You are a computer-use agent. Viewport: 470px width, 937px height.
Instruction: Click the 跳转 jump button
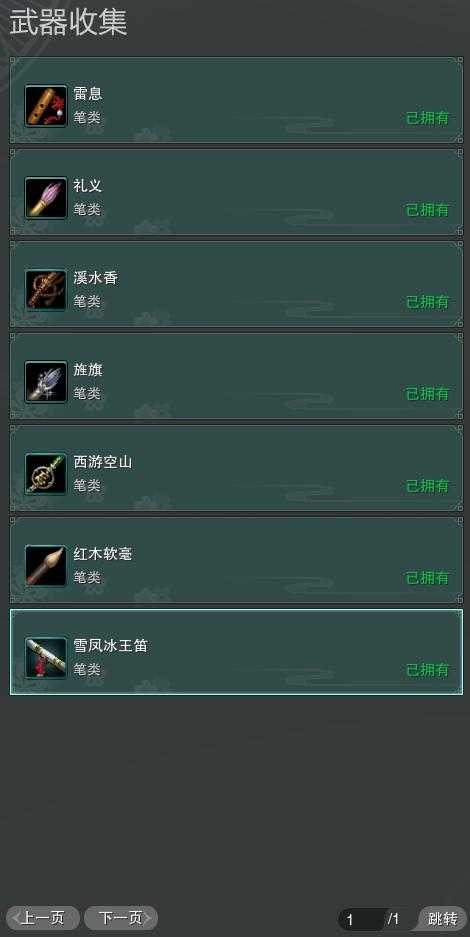(443, 918)
